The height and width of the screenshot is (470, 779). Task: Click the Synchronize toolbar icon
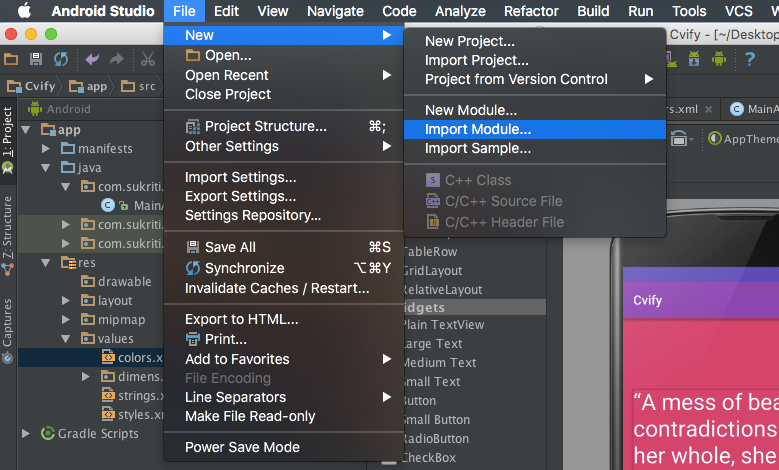[x=61, y=59]
